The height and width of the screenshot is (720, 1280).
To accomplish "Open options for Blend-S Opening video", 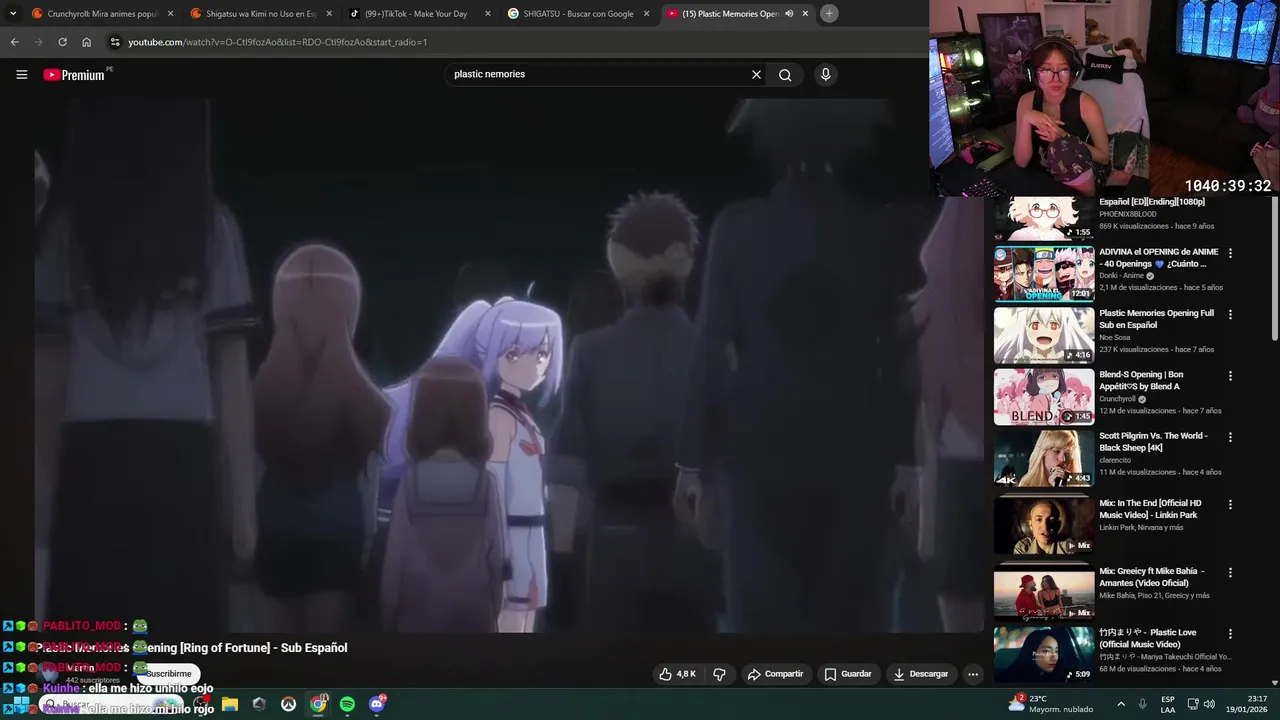I will (1230, 376).
